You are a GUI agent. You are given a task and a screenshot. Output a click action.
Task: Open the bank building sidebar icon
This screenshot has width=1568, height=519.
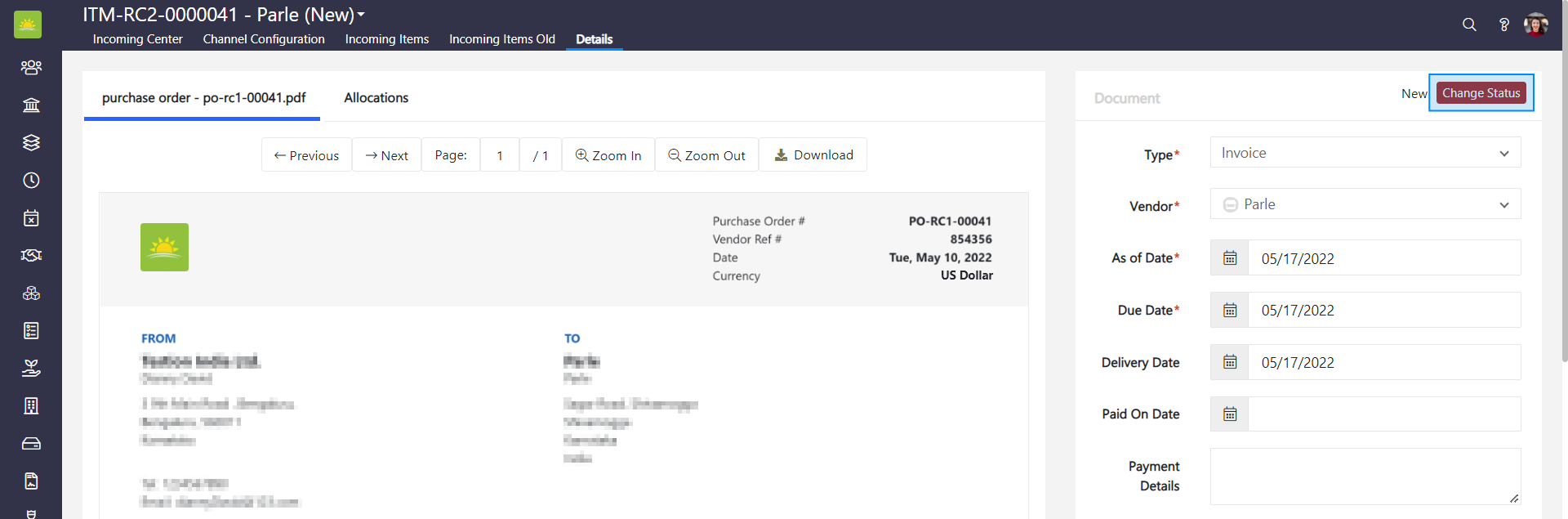pyautogui.click(x=31, y=105)
